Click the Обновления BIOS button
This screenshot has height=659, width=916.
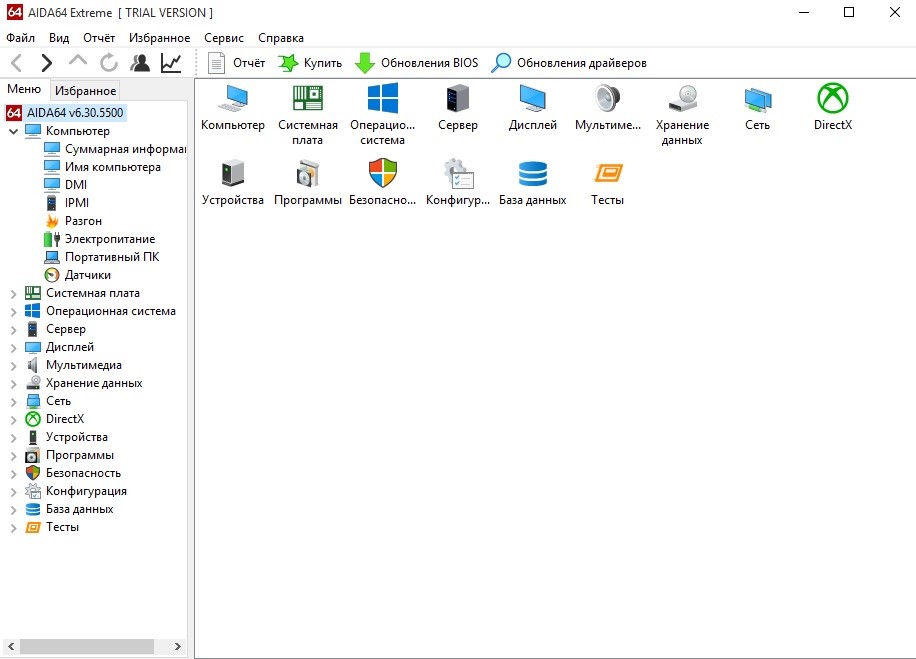tap(417, 63)
